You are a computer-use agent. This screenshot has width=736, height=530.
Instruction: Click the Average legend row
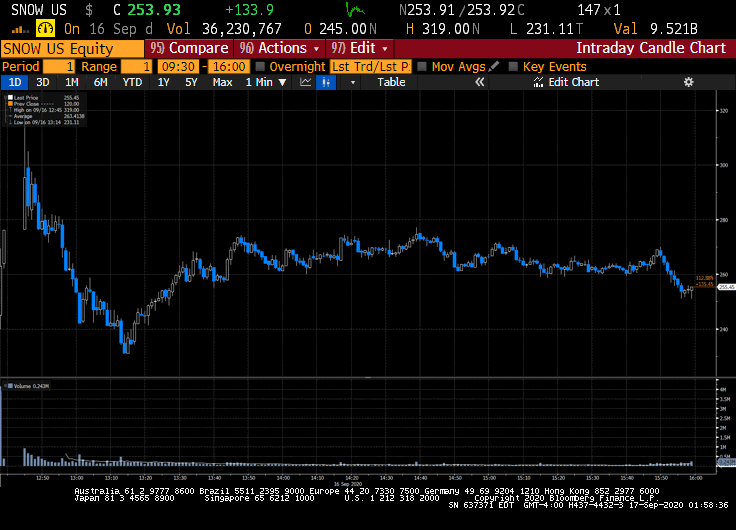(x=49, y=116)
